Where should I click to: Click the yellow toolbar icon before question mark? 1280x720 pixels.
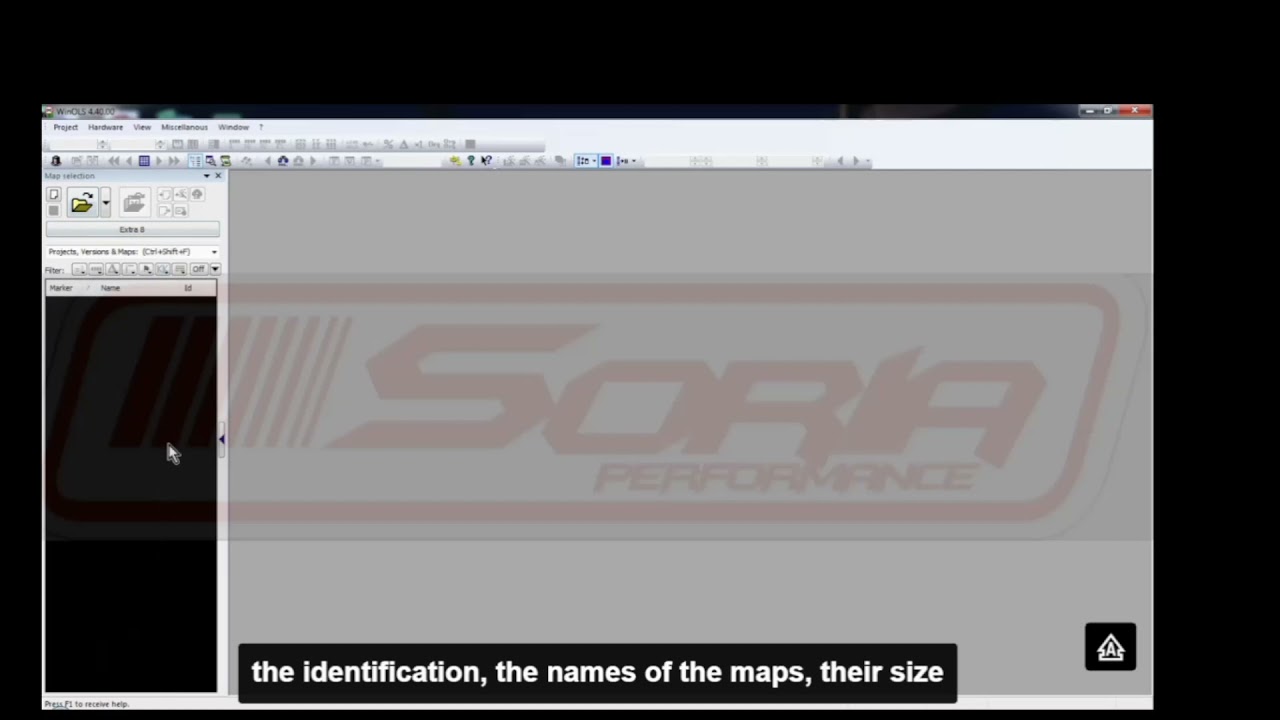click(456, 161)
